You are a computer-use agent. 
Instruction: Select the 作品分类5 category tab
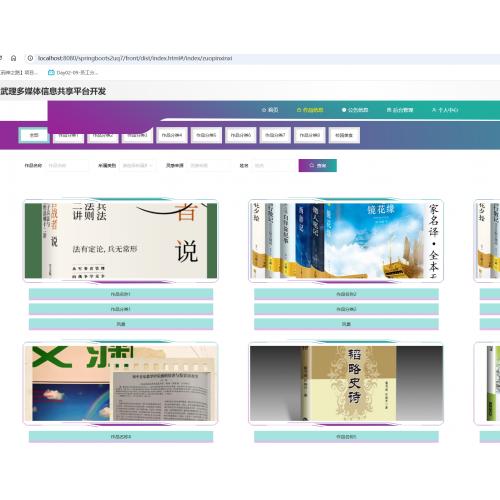tap(206, 135)
